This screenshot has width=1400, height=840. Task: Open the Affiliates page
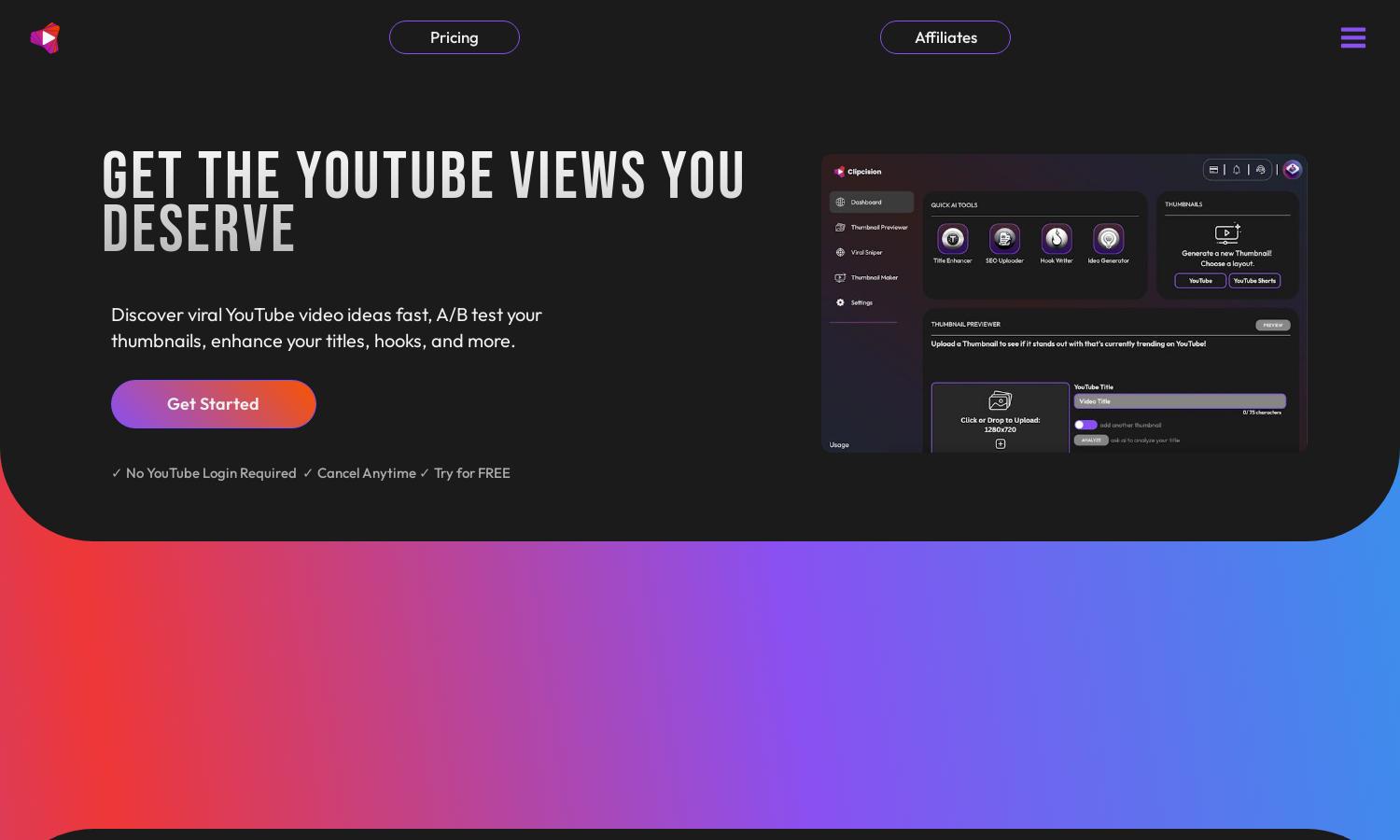click(x=945, y=37)
